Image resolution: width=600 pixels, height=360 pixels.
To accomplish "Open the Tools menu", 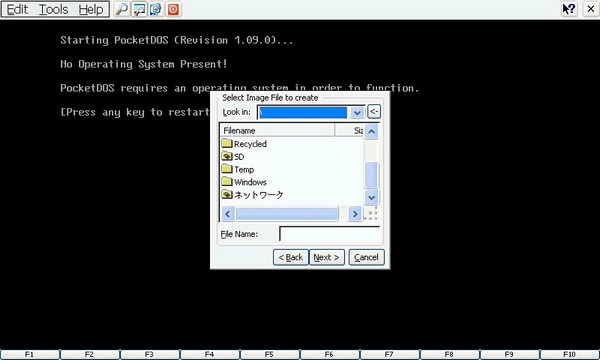I will tap(54, 9).
